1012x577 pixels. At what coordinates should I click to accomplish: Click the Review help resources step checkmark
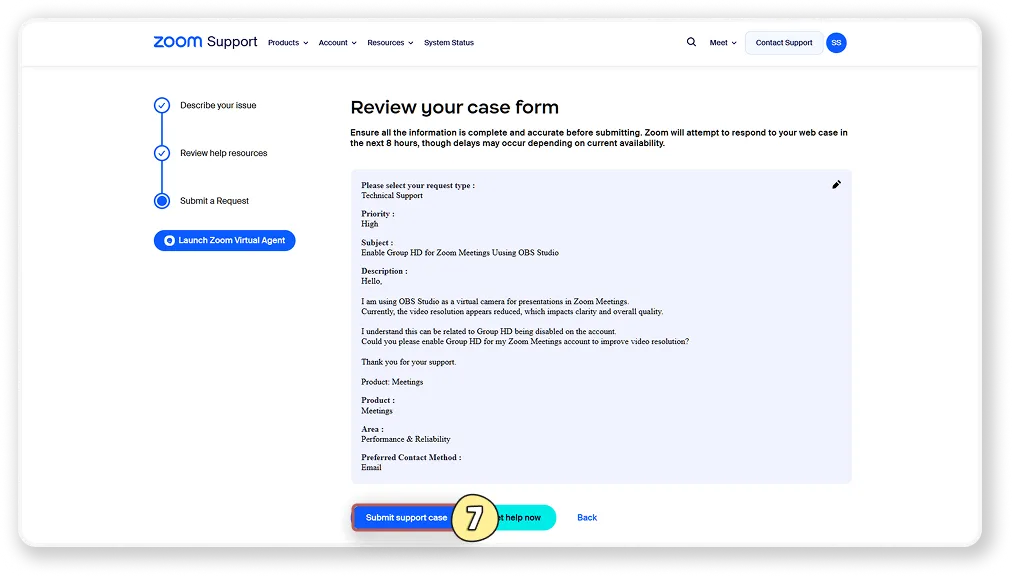point(162,153)
